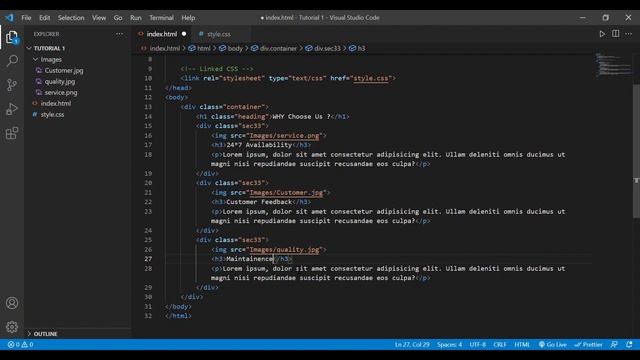Collapse the TUTORIAL 1 folder section

tap(49, 48)
